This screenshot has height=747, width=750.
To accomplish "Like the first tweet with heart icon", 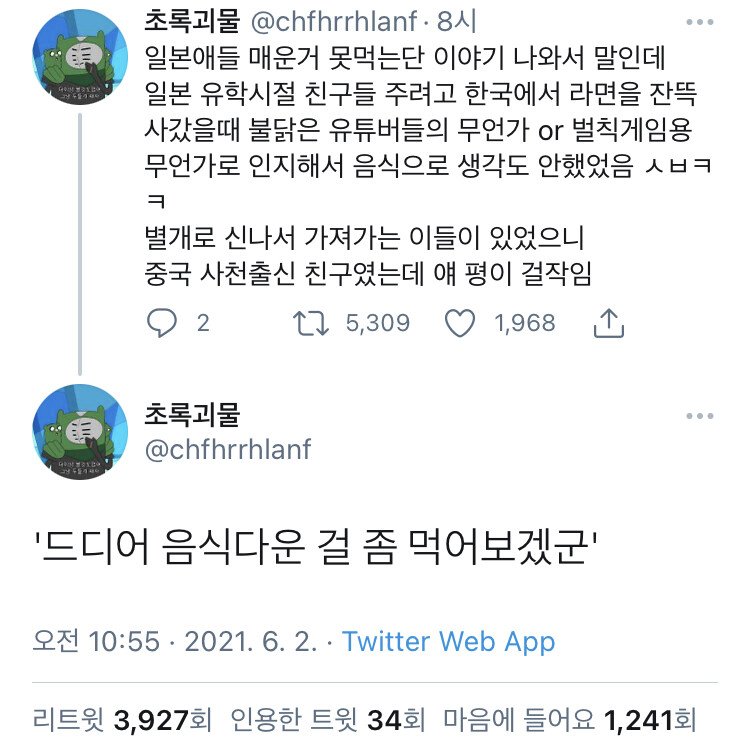I will tap(460, 323).
